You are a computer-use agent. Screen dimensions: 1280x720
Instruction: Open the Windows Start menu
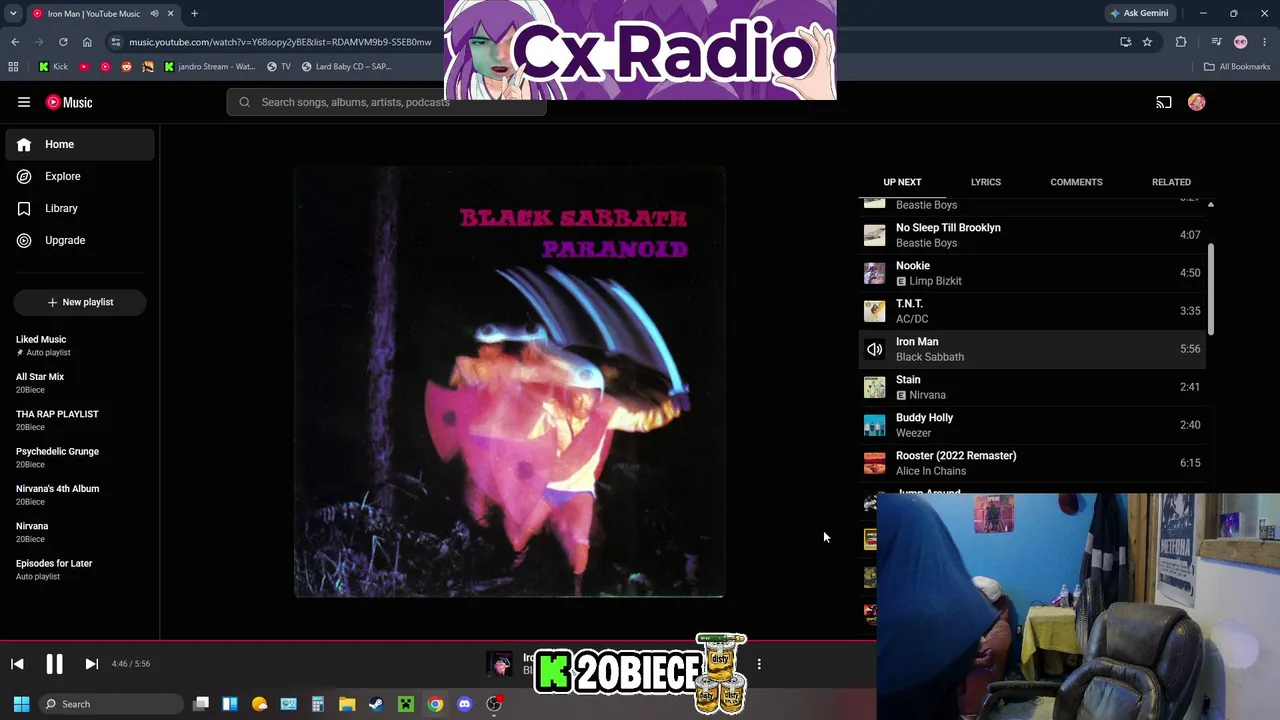(x=21, y=704)
